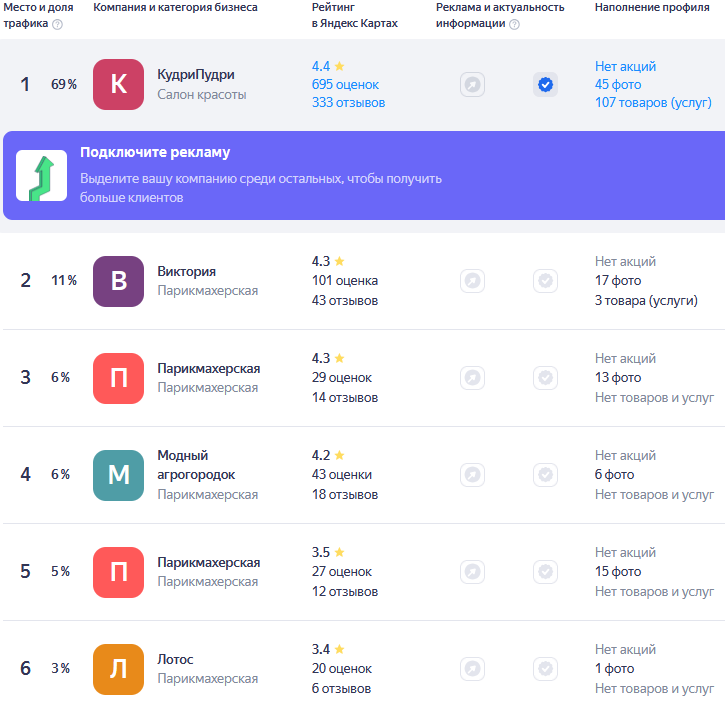Click the '17 фото' text
The width and height of the screenshot is (725, 710).
pos(618,281)
